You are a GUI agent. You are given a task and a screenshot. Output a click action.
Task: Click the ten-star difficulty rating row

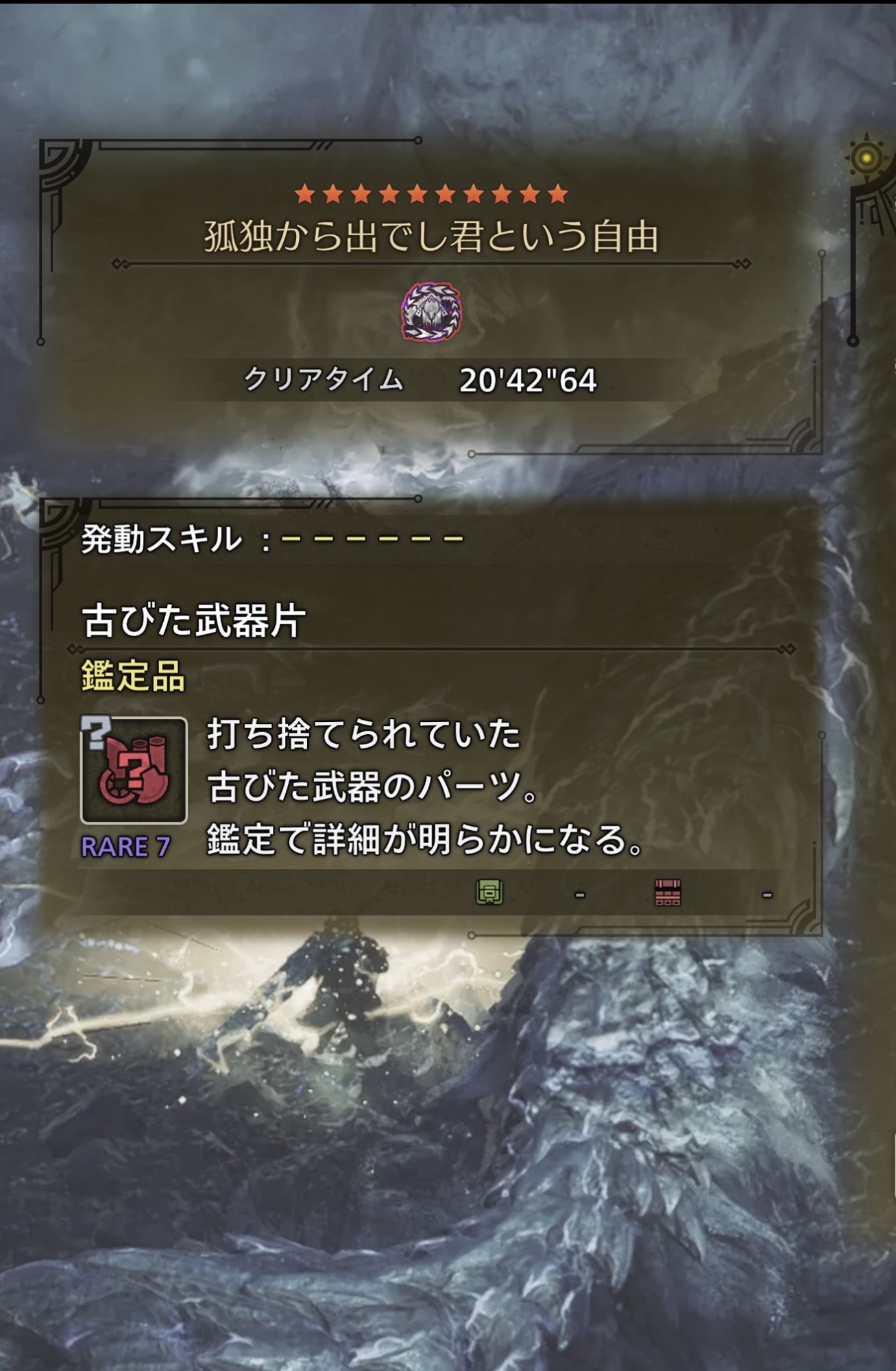(x=431, y=194)
